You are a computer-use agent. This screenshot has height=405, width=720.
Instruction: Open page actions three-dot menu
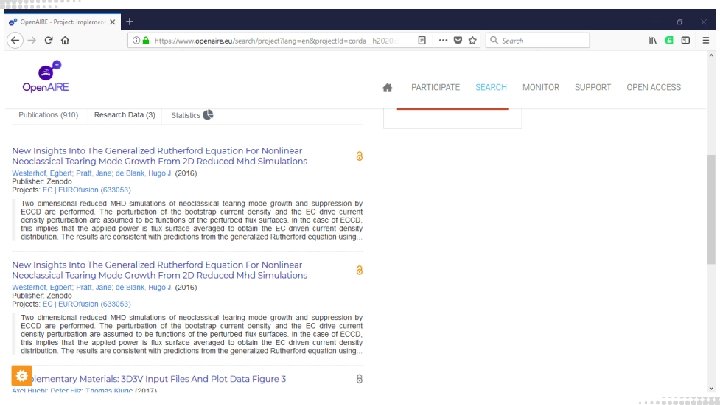click(x=443, y=40)
